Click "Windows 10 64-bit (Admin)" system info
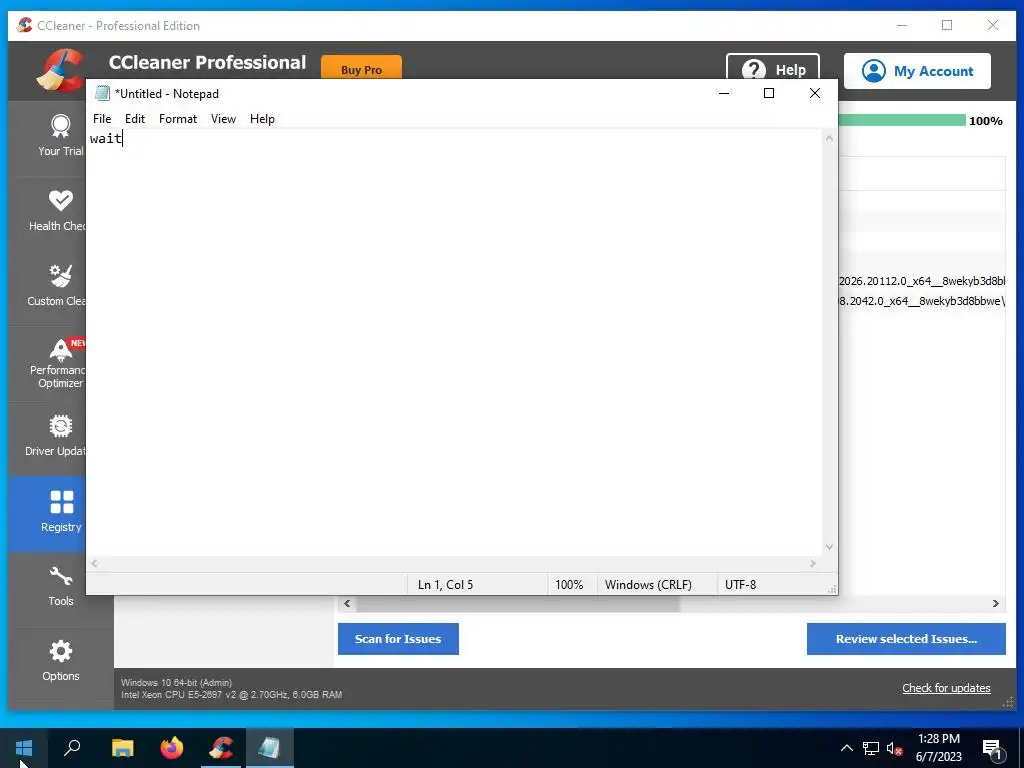This screenshot has width=1024, height=768. tap(176, 682)
